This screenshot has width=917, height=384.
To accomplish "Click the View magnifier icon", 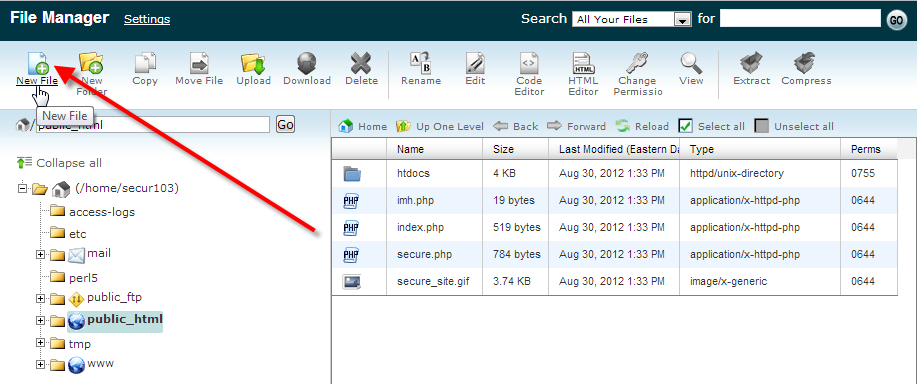I will pyautogui.click(x=691, y=63).
